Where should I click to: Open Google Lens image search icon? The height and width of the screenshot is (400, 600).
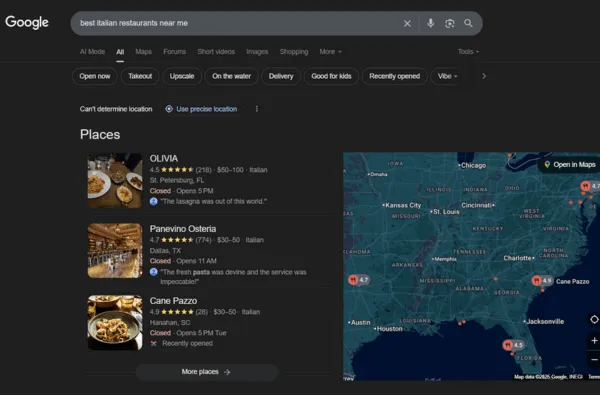pyautogui.click(x=449, y=23)
